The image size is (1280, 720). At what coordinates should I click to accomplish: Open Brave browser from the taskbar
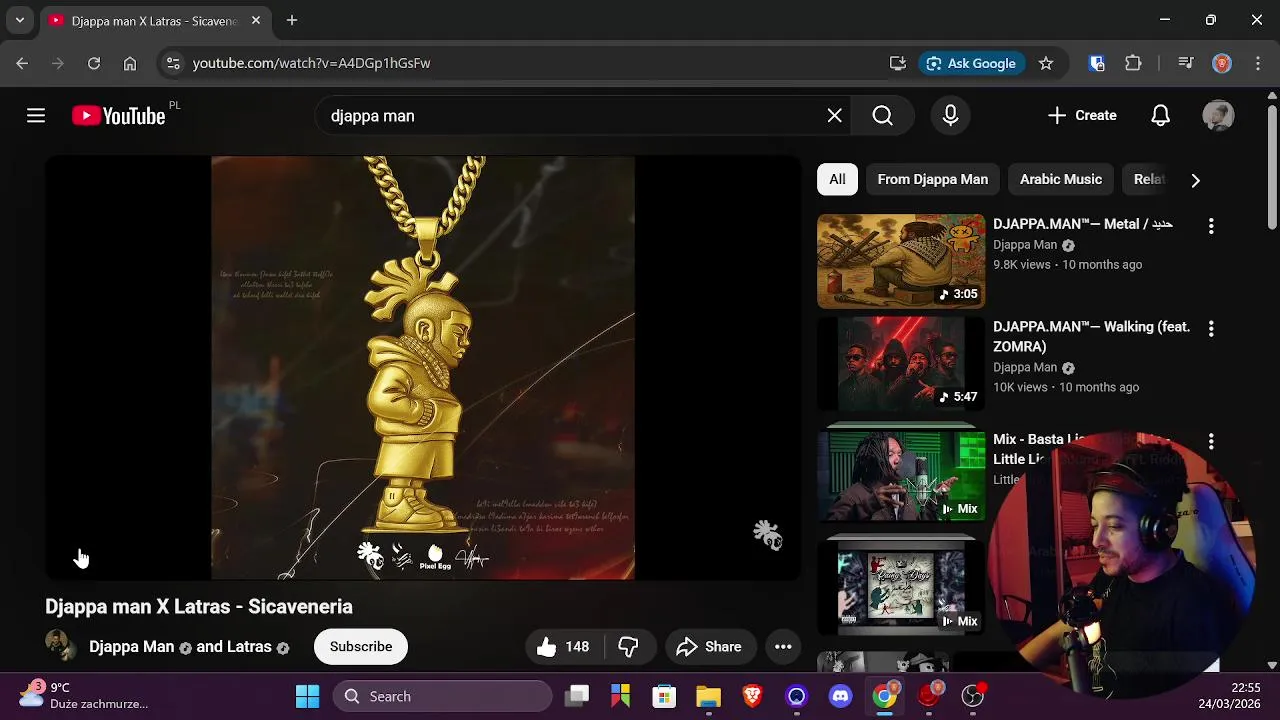click(x=753, y=696)
